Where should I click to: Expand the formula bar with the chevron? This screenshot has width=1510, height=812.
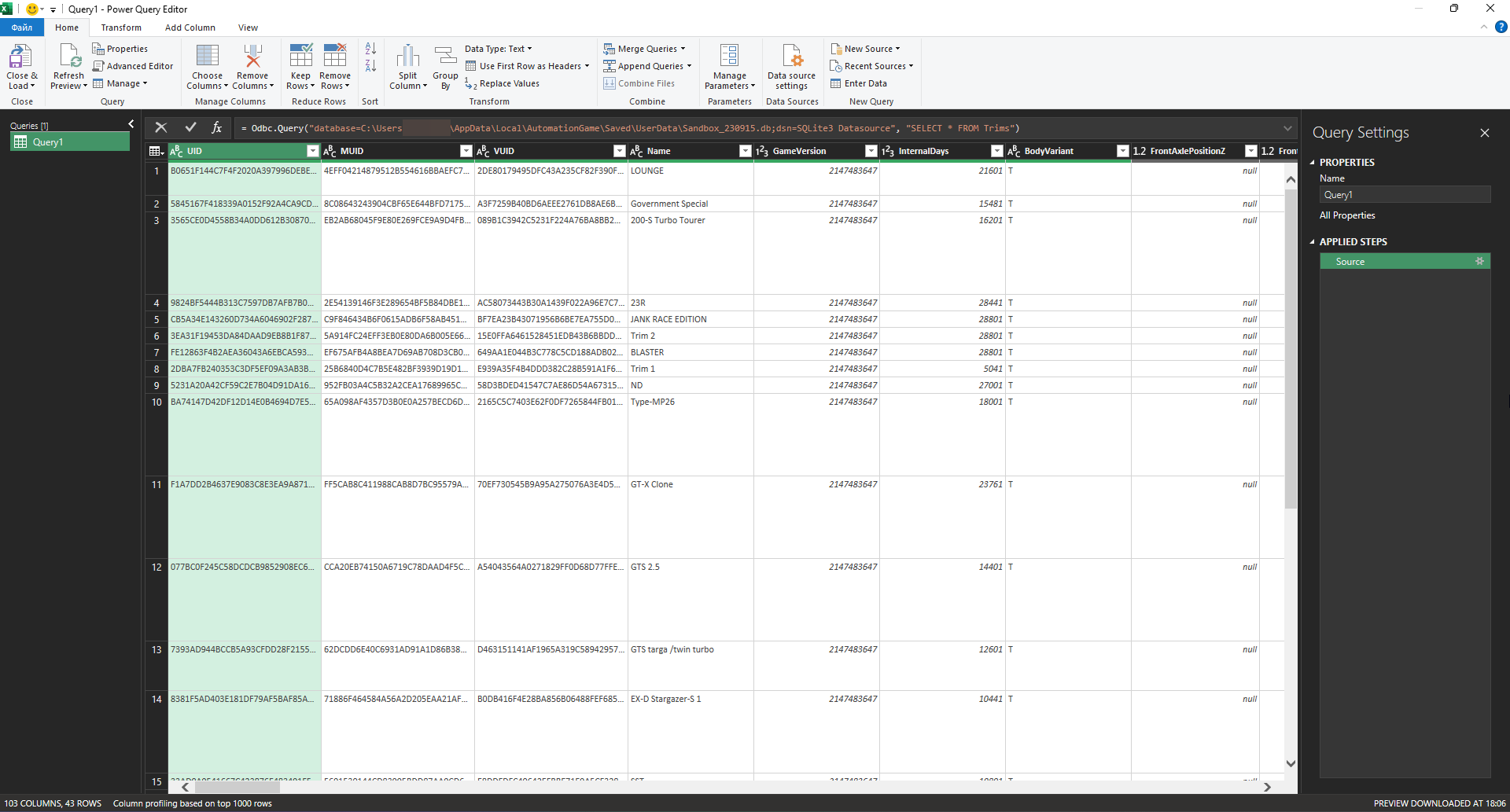1287,128
